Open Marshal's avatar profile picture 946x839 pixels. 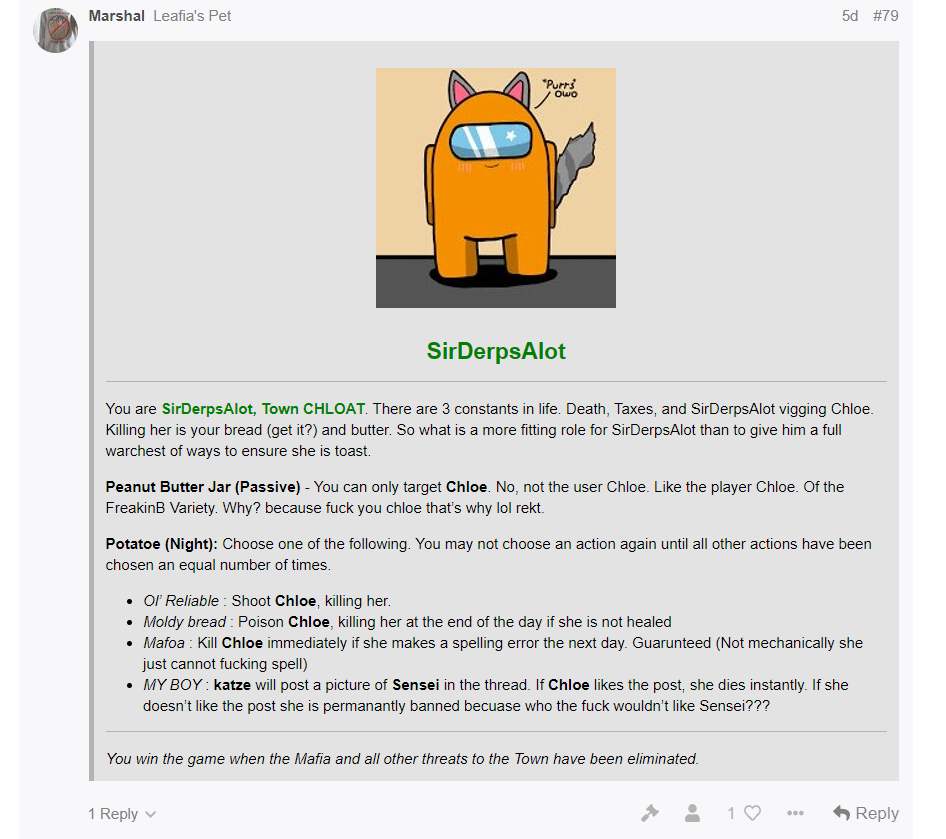pyautogui.click(x=56, y=30)
